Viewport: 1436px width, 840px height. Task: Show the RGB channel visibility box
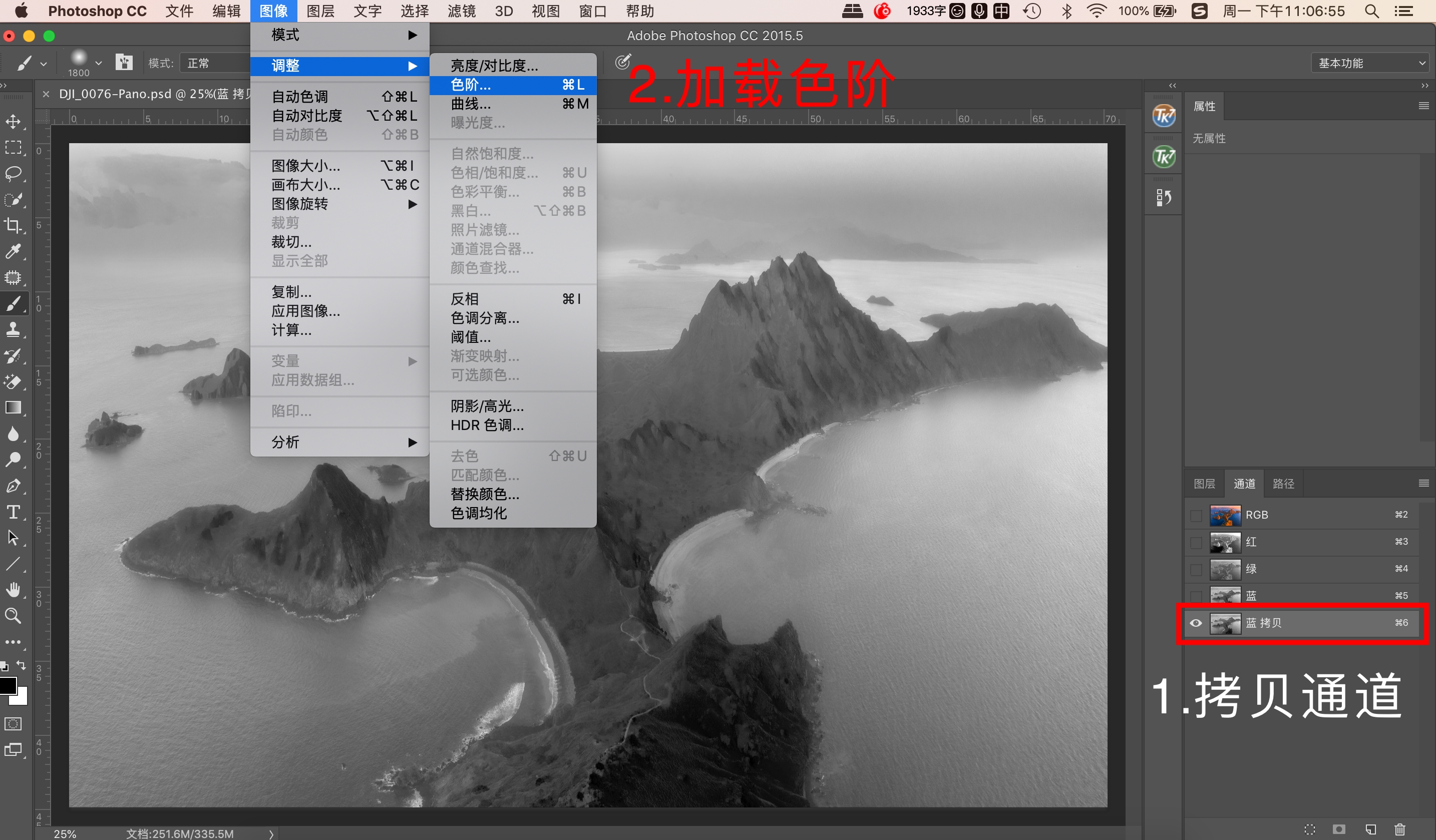[1196, 515]
